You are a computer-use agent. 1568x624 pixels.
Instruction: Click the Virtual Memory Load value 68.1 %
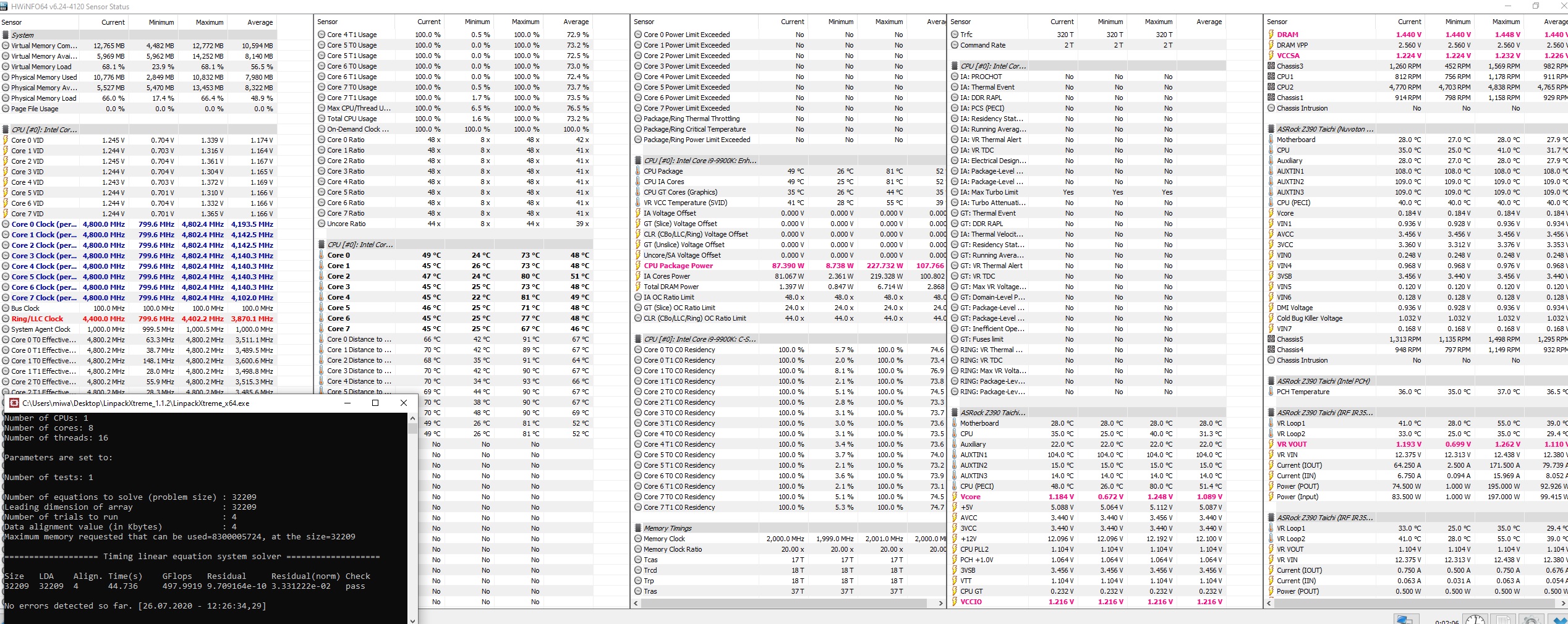(x=113, y=67)
